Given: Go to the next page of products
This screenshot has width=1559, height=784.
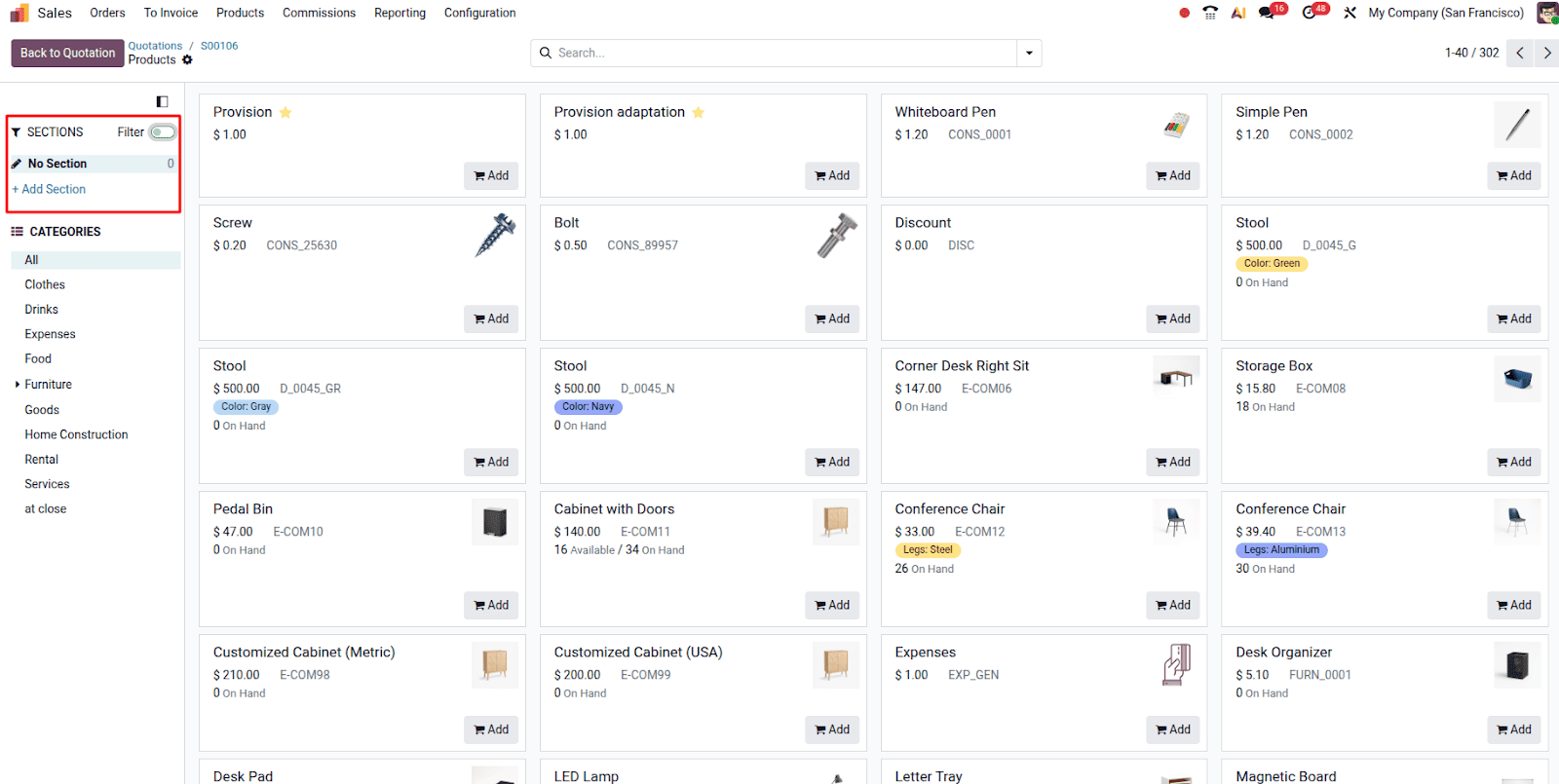Looking at the screenshot, I should (x=1546, y=53).
